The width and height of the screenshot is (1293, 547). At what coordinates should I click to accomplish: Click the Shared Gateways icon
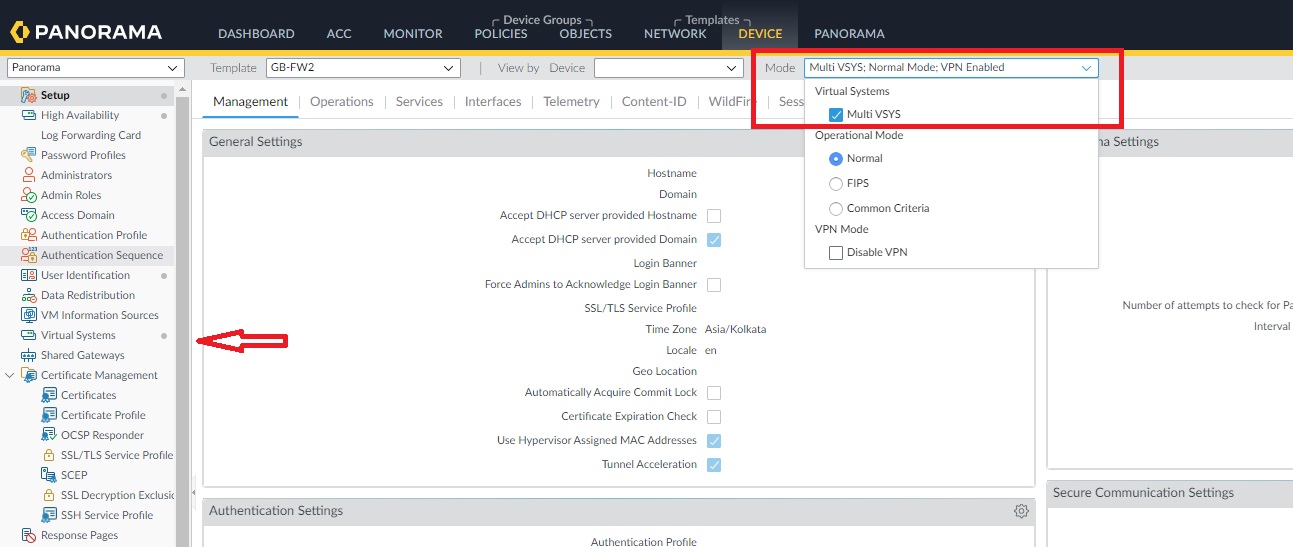click(x=29, y=355)
